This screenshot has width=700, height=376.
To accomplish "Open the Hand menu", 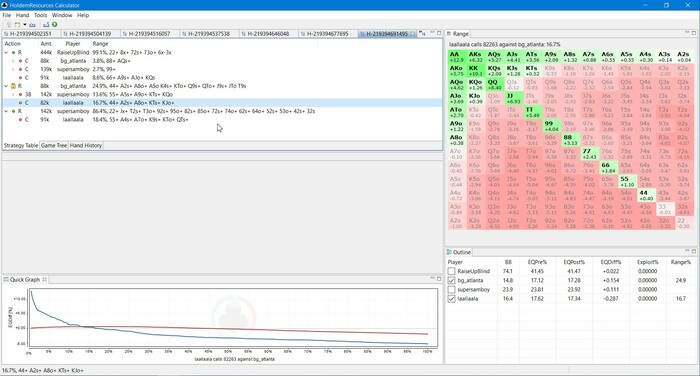I will click(22, 15).
